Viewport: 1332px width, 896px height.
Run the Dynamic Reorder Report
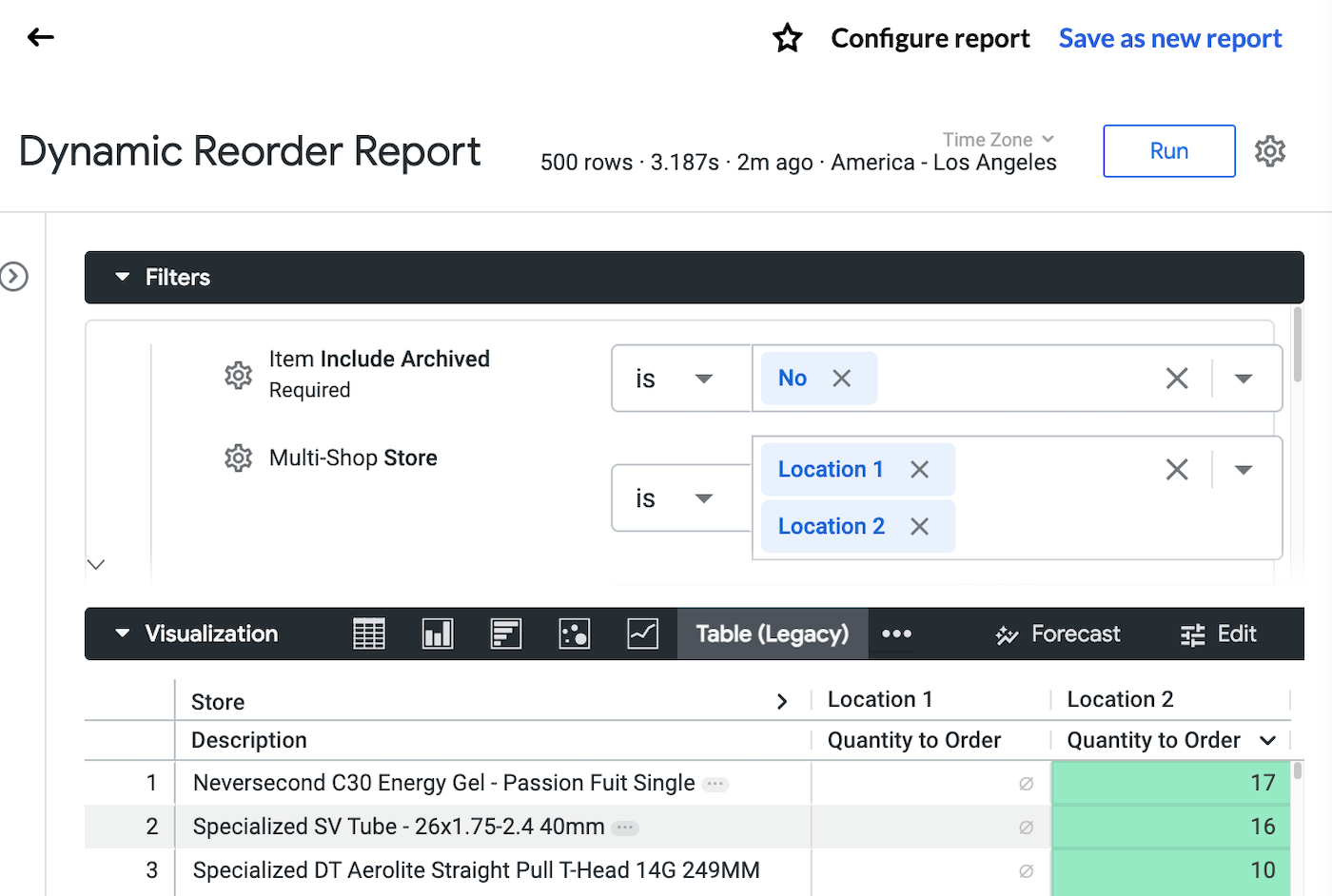1168,150
